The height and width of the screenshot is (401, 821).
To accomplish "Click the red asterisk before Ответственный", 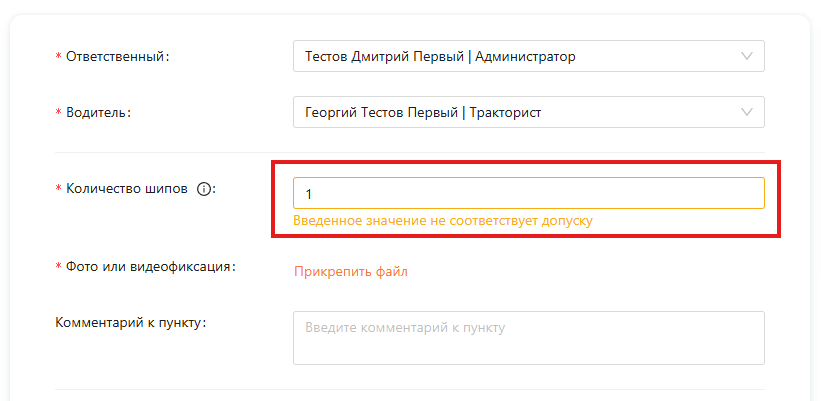I will (58, 58).
